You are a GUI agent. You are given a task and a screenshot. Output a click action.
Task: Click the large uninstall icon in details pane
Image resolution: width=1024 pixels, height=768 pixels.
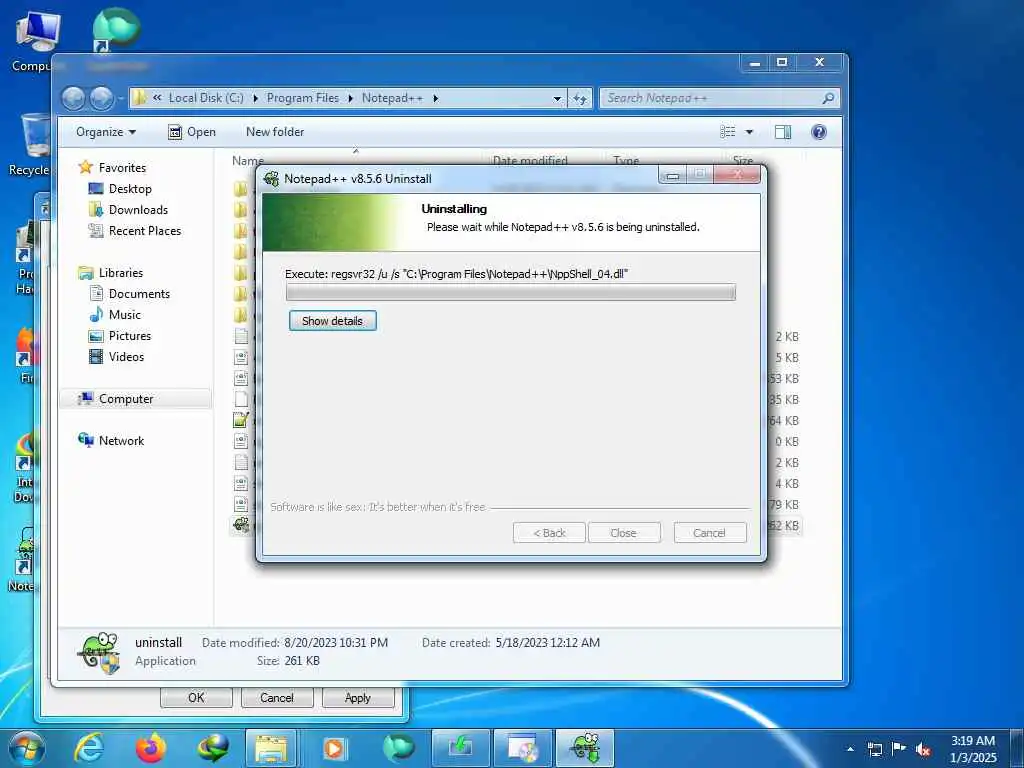coord(99,652)
